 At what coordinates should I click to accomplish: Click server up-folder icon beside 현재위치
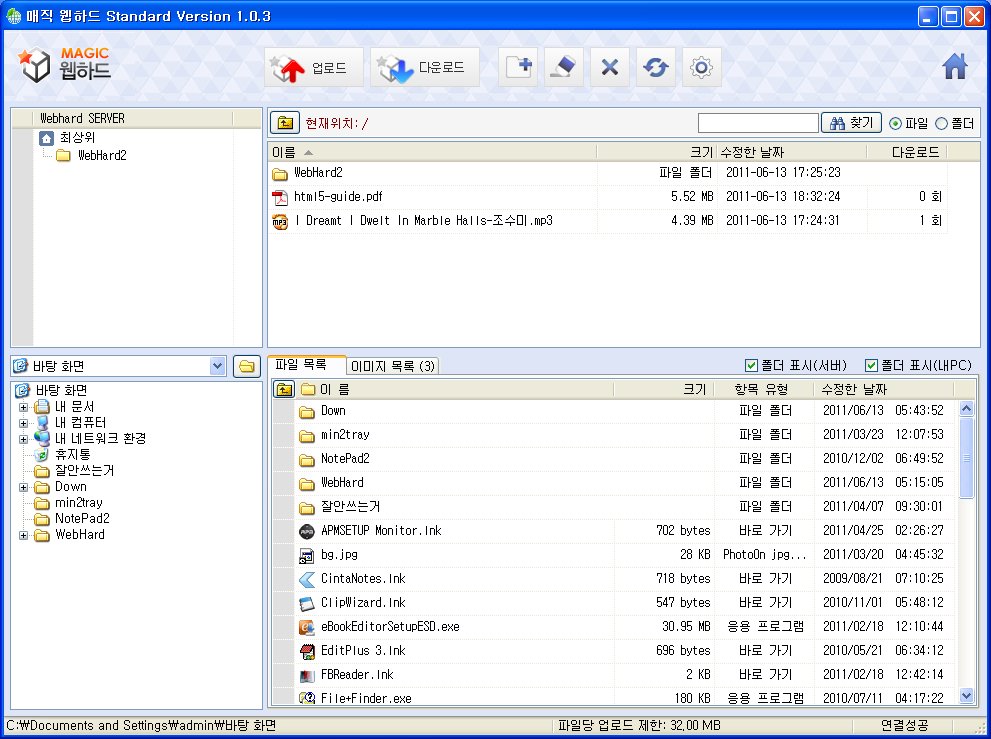coord(285,123)
